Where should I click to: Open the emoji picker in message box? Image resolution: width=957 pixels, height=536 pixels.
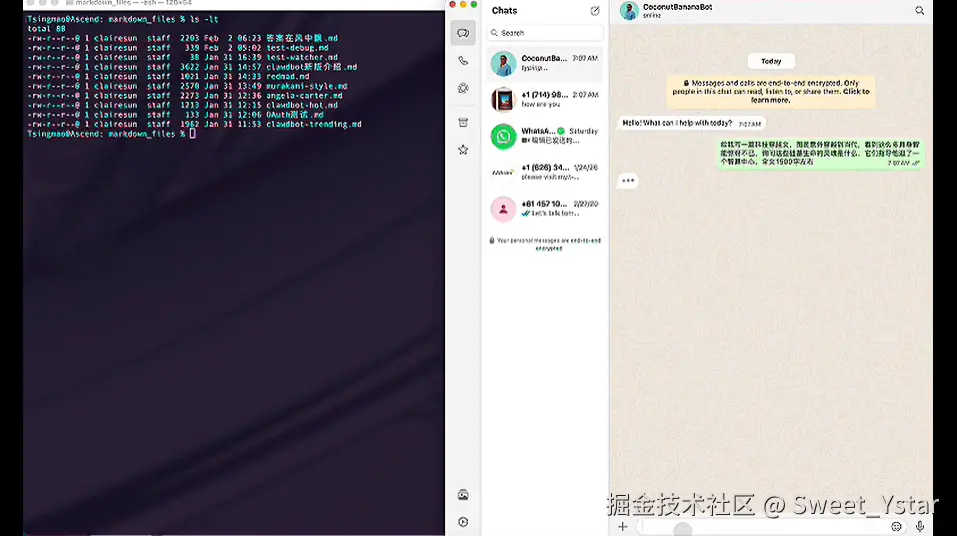pos(896,526)
